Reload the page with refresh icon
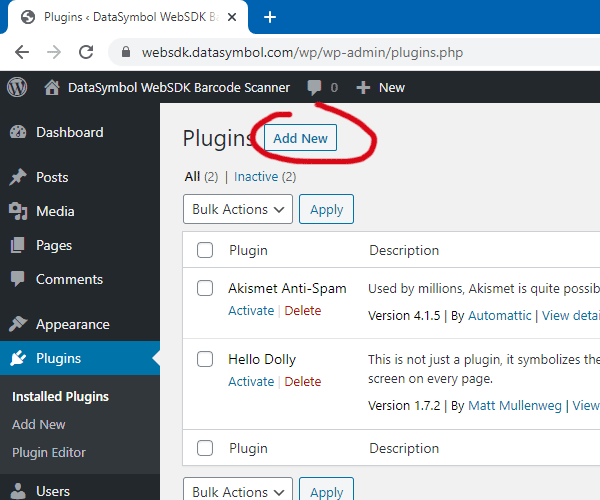Screen dimensions: 600x500 [x=86, y=52]
